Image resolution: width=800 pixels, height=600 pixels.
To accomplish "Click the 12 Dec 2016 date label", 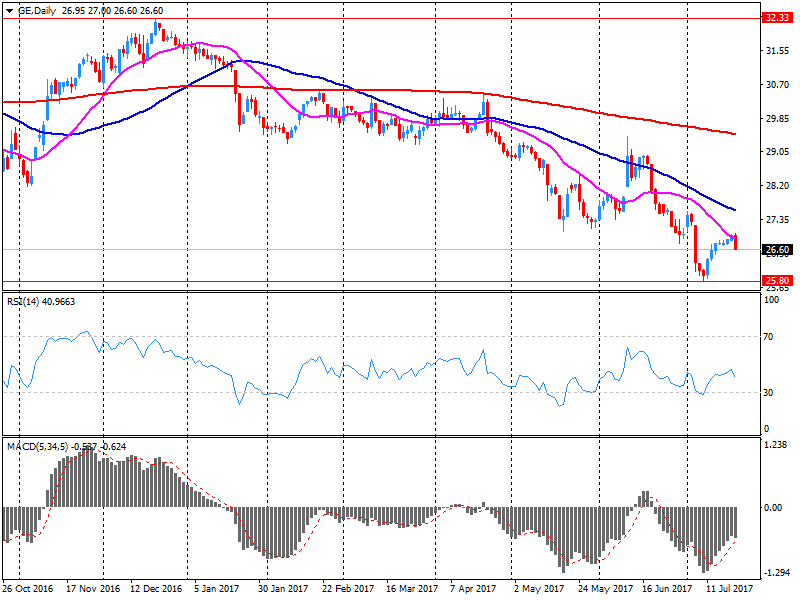I will click(156, 589).
